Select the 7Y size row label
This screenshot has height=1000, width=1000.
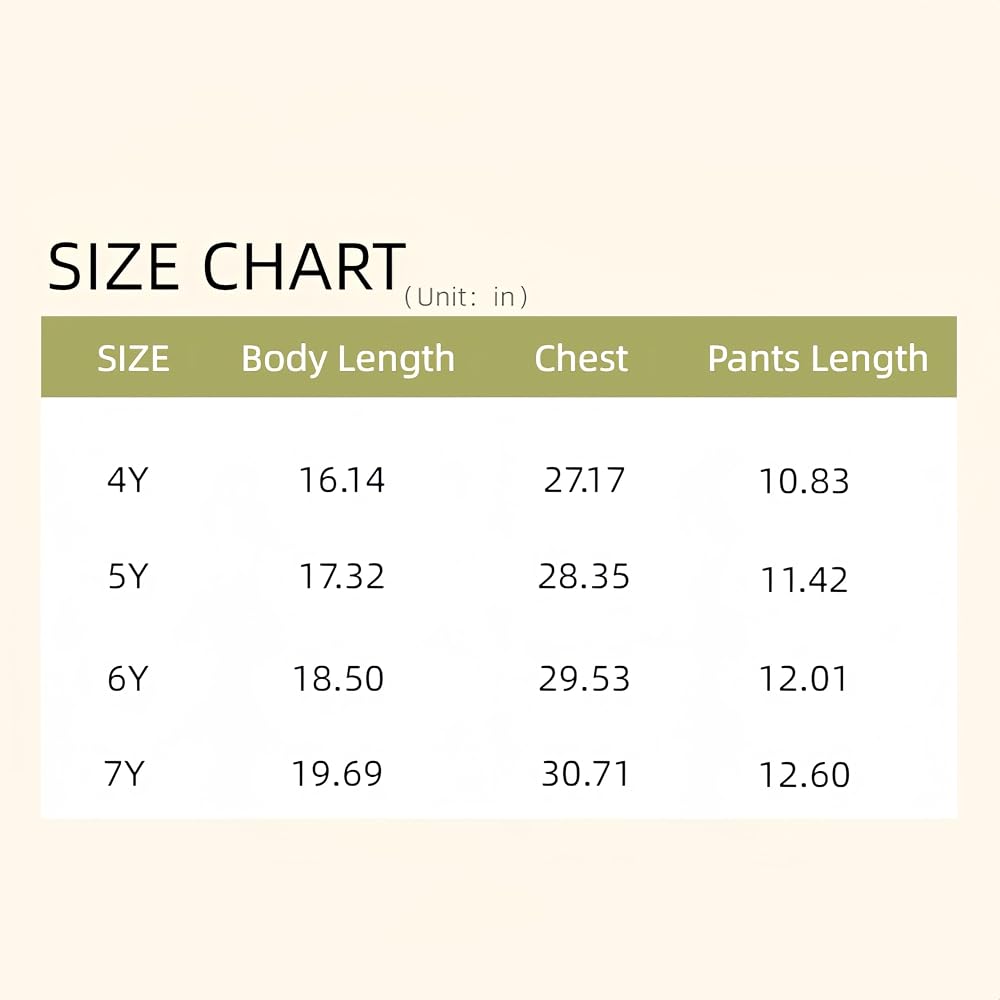(124, 773)
